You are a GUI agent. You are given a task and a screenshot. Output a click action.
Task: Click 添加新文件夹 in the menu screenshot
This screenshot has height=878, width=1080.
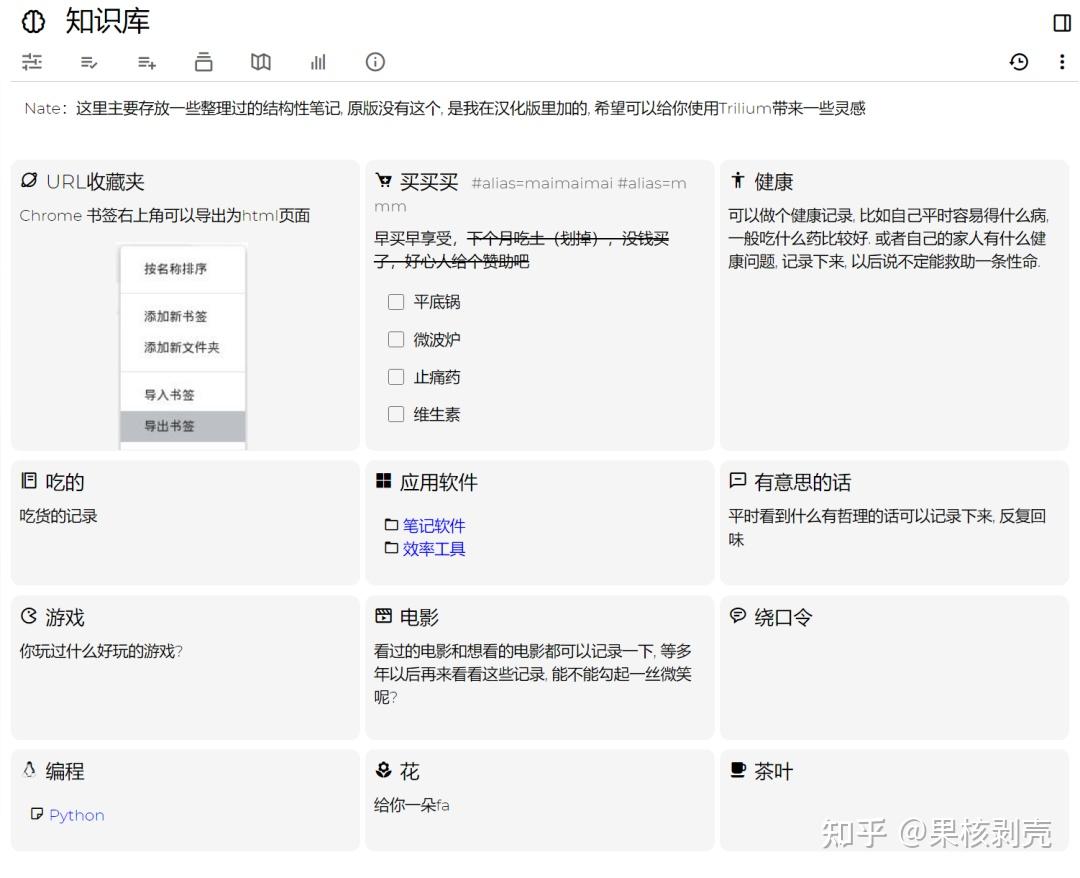(x=182, y=349)
